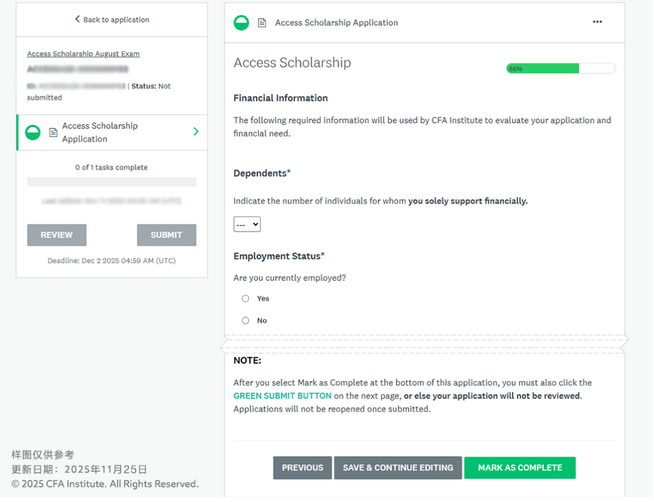Click the SUBMIT button in sidebar
654x502 pixels.
tap(166, 235)
